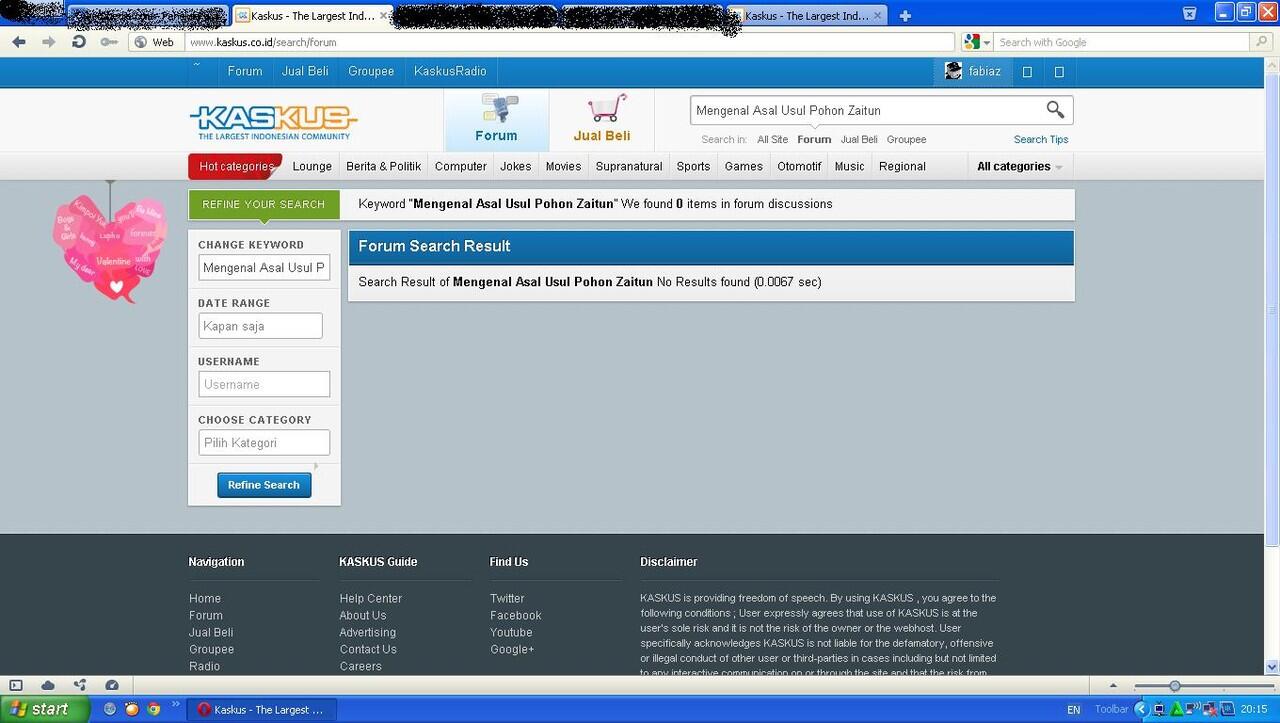Launch the orange browser quick launch icon

[132, 709]
